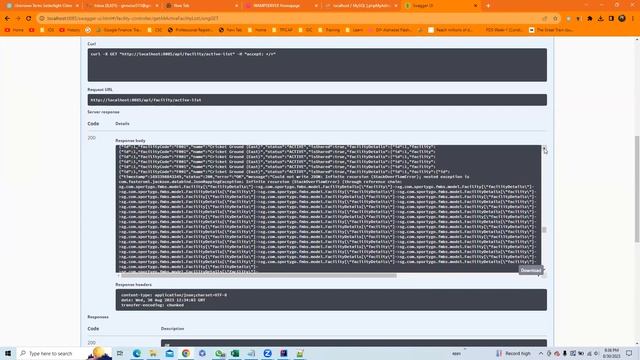Launch Microsoft Edge from the taskbar
640x360 pixels.
(137, 353)
